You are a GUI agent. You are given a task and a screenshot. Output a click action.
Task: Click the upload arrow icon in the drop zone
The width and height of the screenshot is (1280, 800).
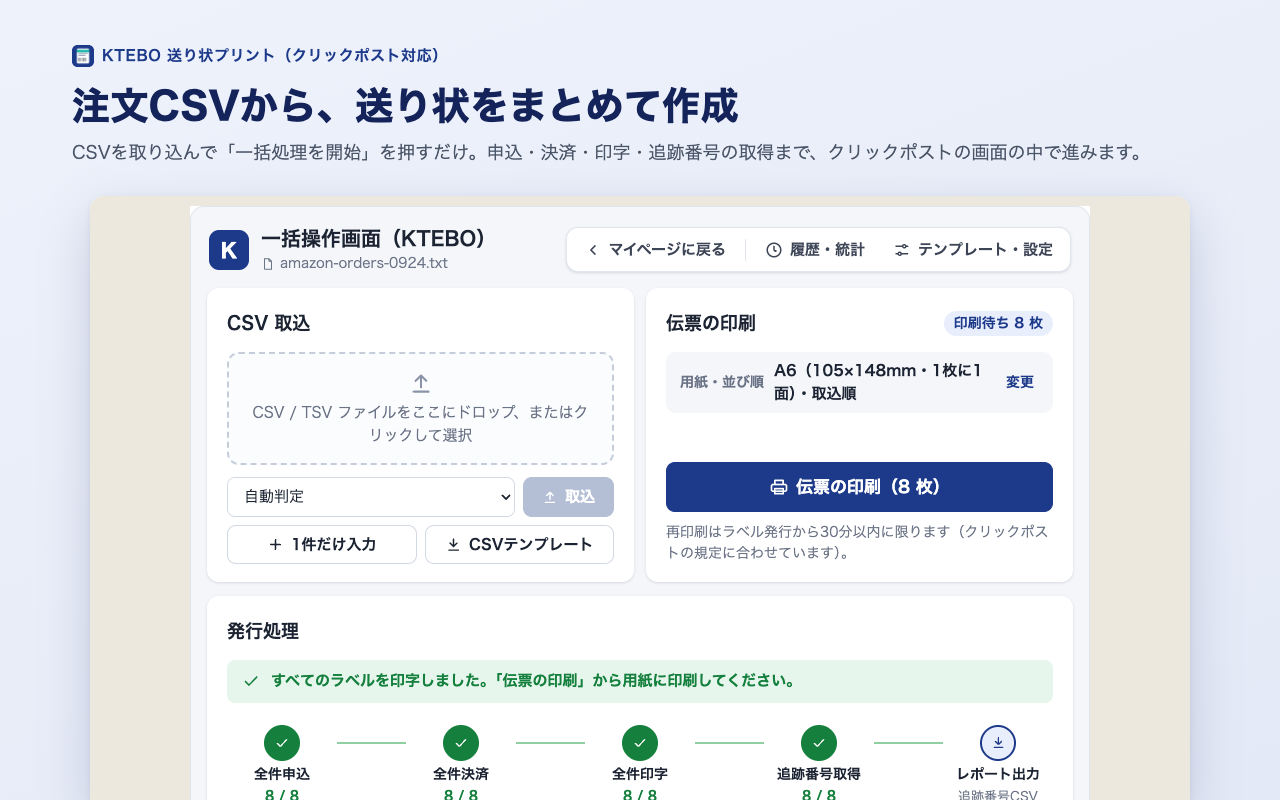pyautogui.click(x=421, y=383)
